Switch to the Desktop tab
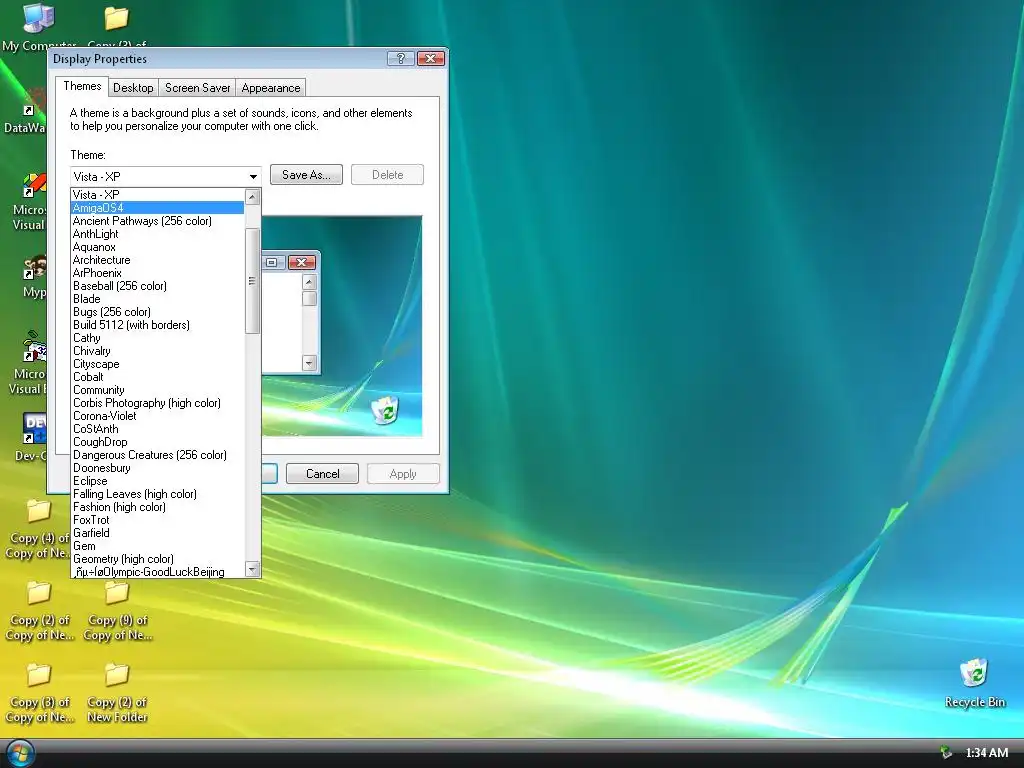 tap(133, 88)
